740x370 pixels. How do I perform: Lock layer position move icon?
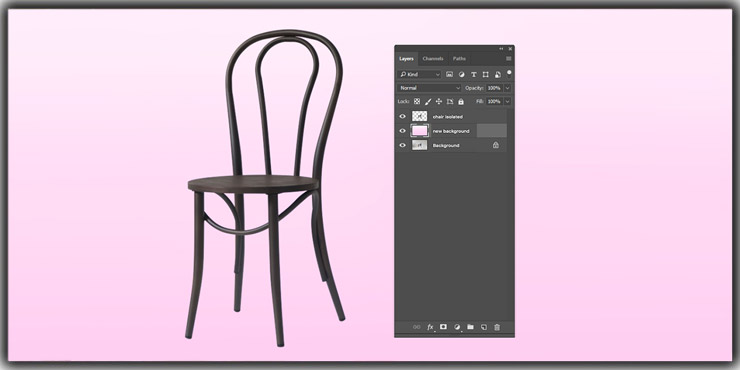439,101
